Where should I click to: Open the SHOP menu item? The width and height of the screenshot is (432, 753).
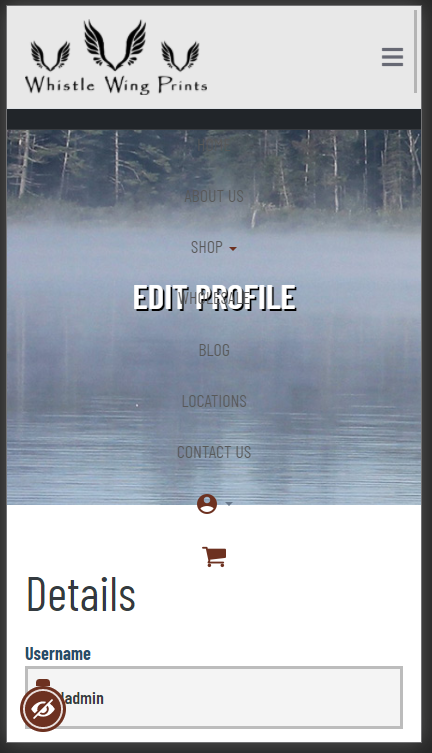(207, 247)
